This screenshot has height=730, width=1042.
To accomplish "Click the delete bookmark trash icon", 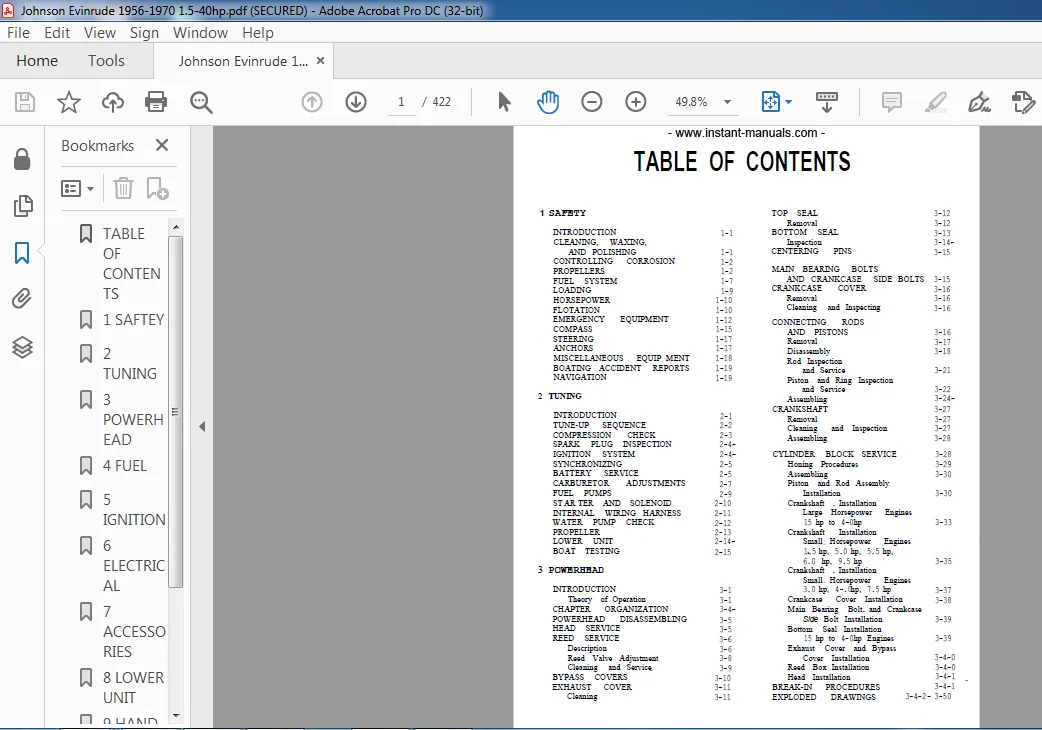I will [123, 189].
